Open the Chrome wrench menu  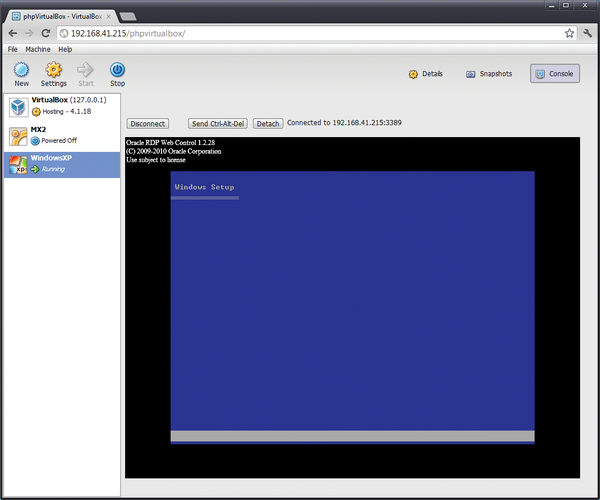coord(587,33)
